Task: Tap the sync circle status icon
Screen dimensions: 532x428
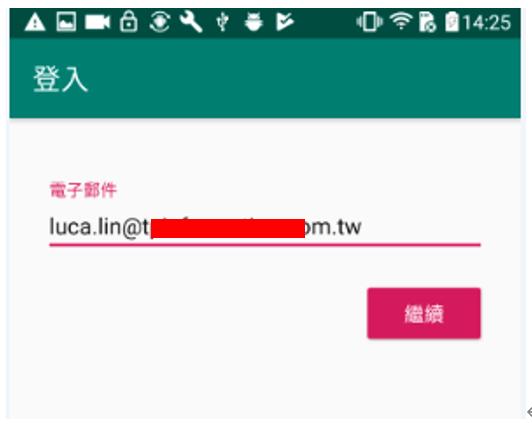Action: [x=160, y=22]
